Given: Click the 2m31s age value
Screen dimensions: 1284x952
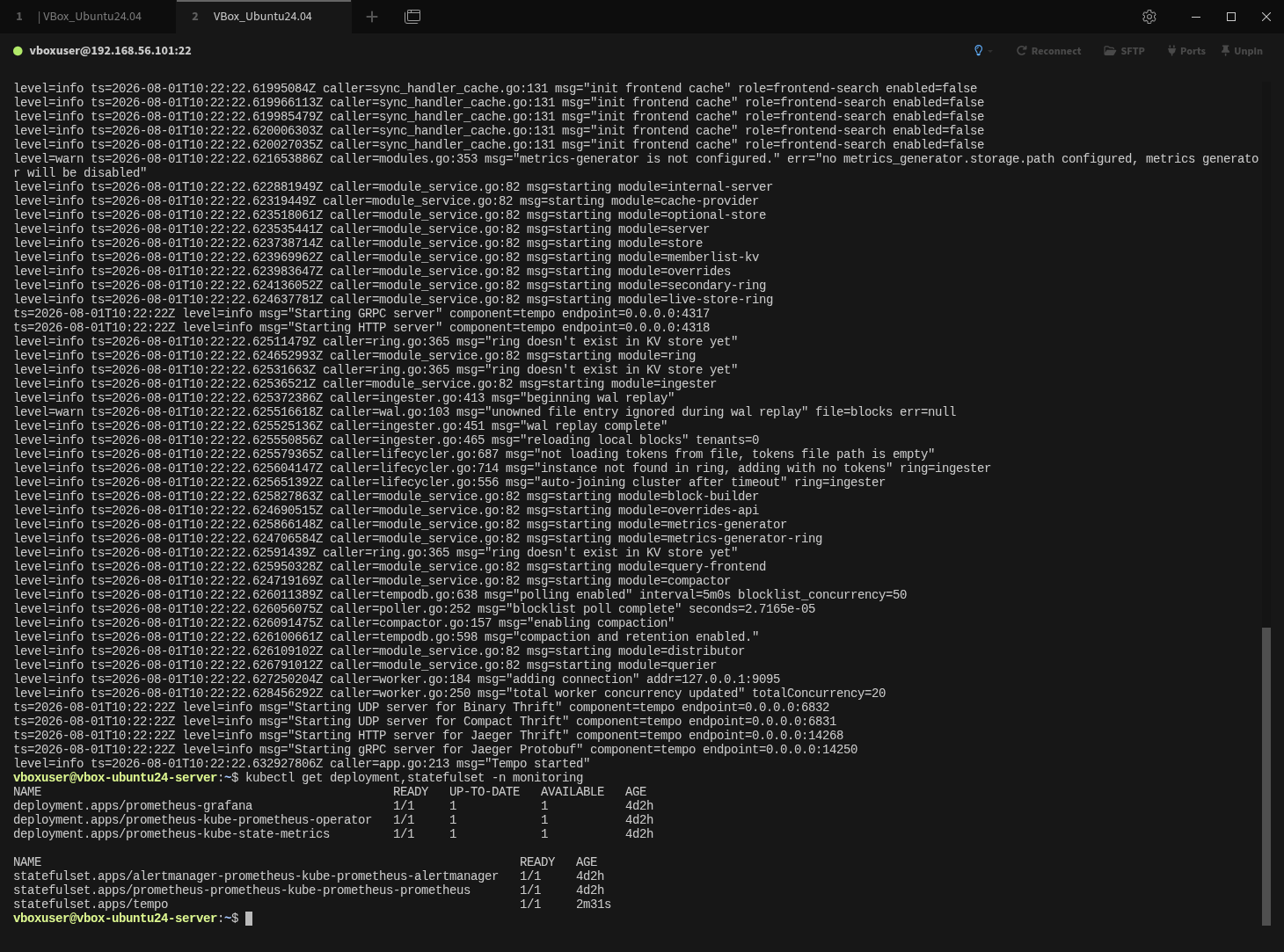Looking at the screenshot, I should 594,905.
